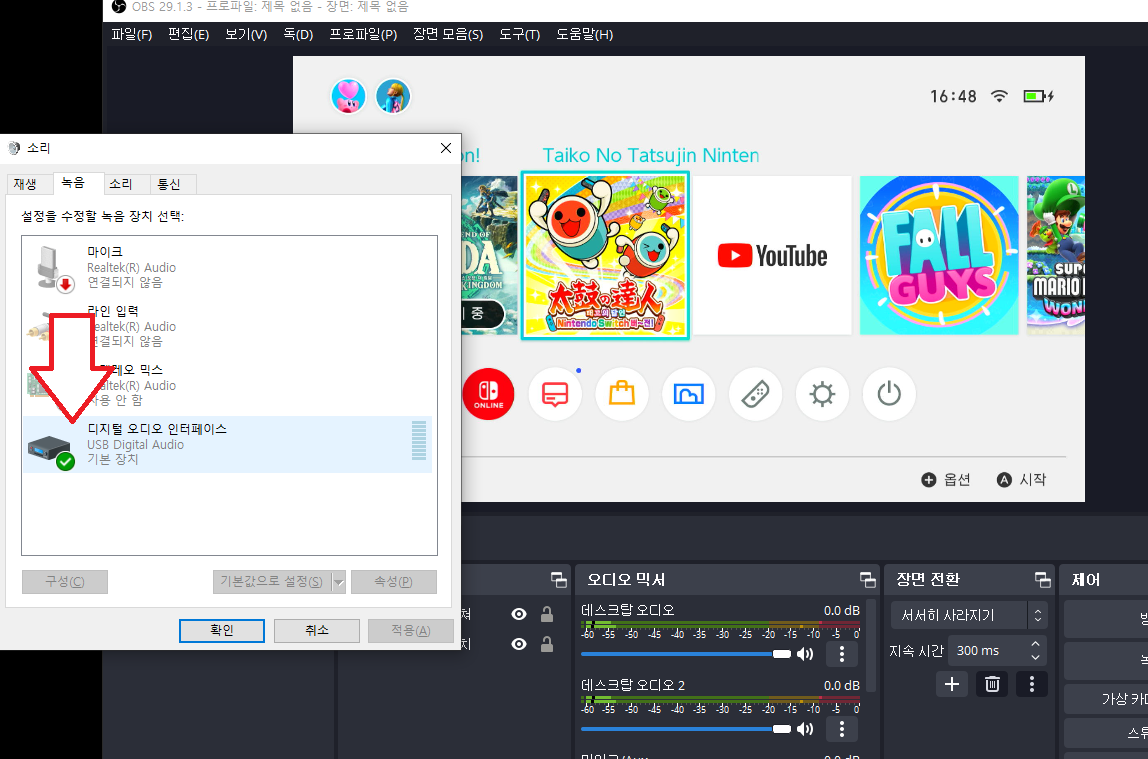Undock the sources panel popout icon
The height and width of the screenshot is (759, 1148).
(559, 580)
